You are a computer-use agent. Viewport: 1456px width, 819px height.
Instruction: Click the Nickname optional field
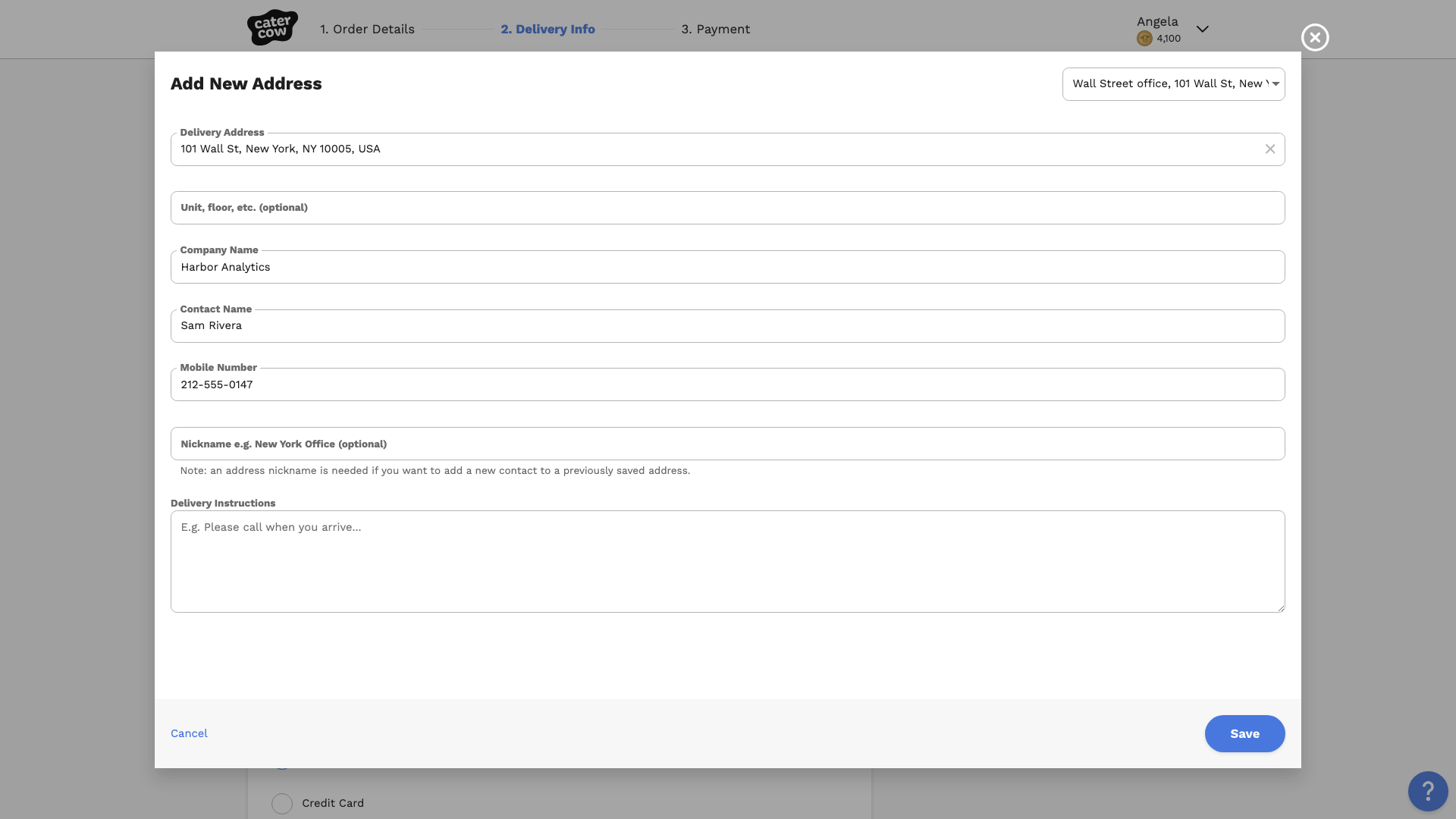(x=727, y=444)
